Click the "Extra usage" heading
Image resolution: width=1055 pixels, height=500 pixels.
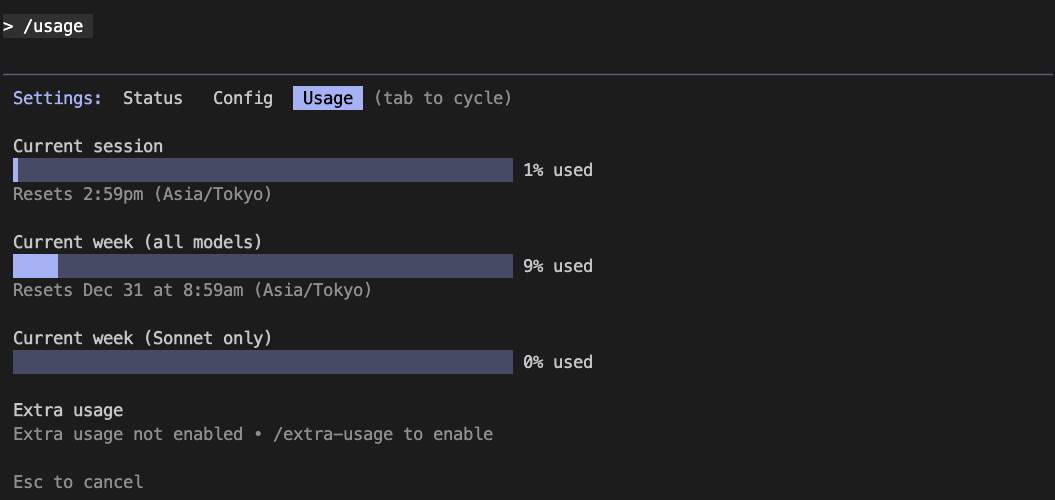pos(68,410)
